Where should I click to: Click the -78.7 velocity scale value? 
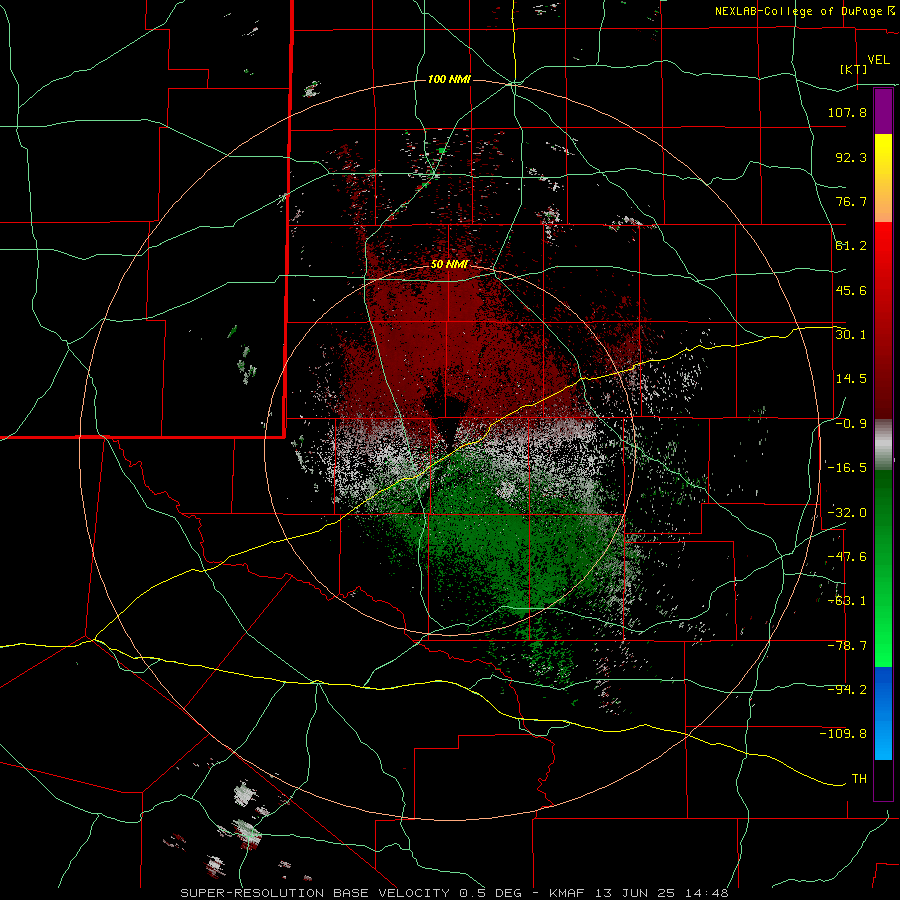tap(847, 646)
